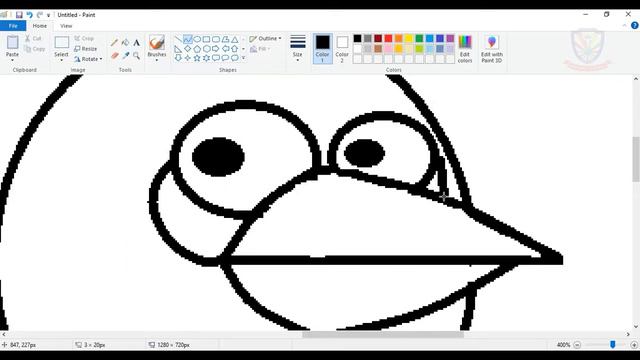
Task: Expand the Rotate dropdown
Action: [x=101, y=59]
